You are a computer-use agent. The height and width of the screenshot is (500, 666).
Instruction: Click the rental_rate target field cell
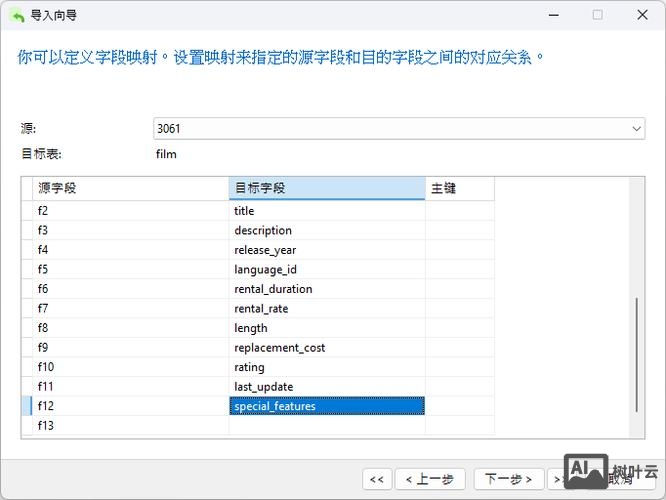tap(327, 308)
